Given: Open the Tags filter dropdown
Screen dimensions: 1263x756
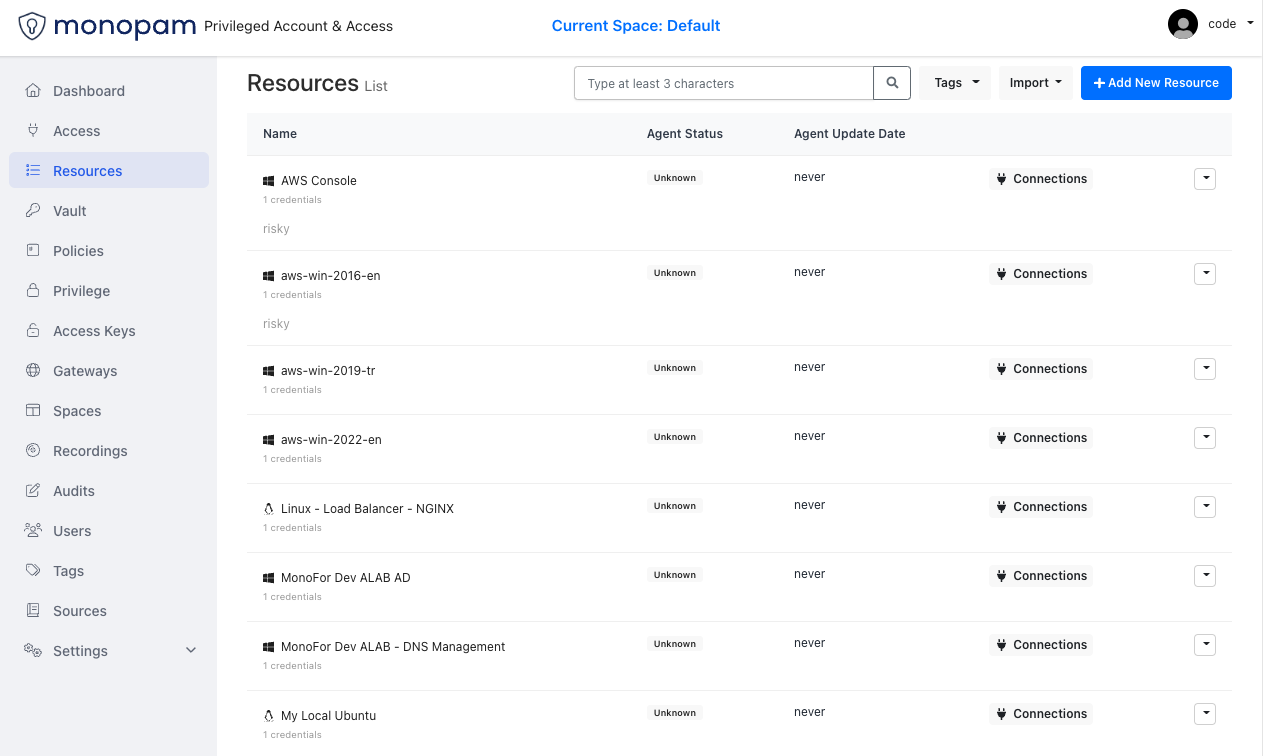Looking at the screenshot, I should [x=955, y=83].
